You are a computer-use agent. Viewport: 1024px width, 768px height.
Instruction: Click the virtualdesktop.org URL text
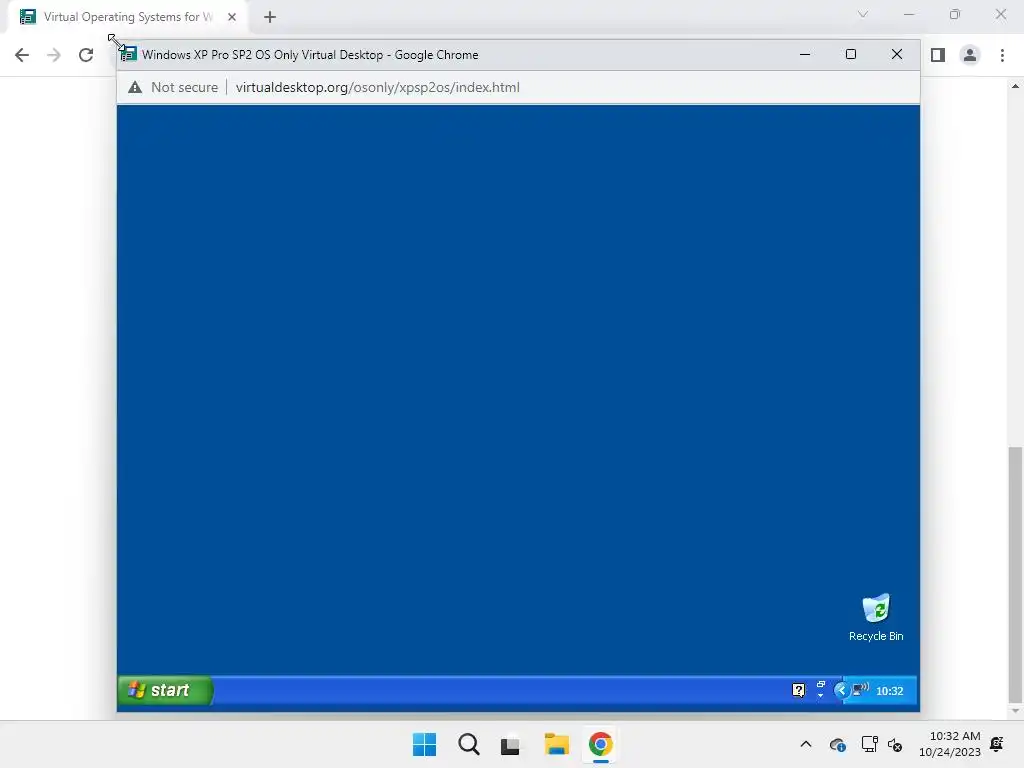coord(377,88)
